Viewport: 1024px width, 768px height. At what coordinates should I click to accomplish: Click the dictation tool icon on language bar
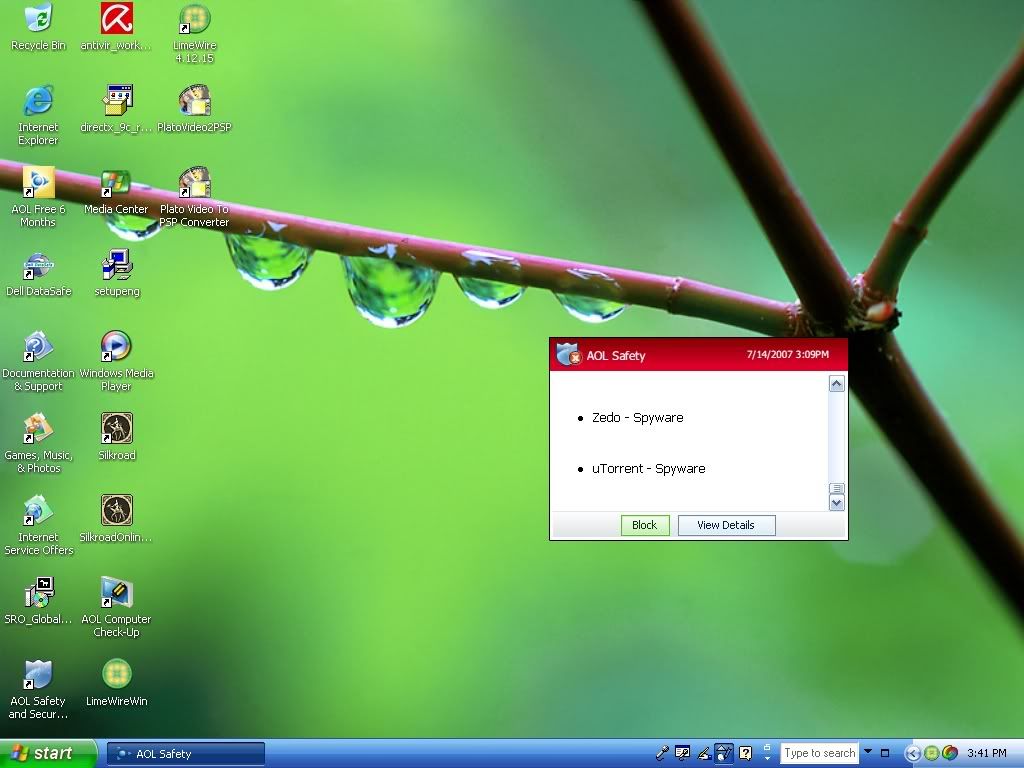click(682, 753)
